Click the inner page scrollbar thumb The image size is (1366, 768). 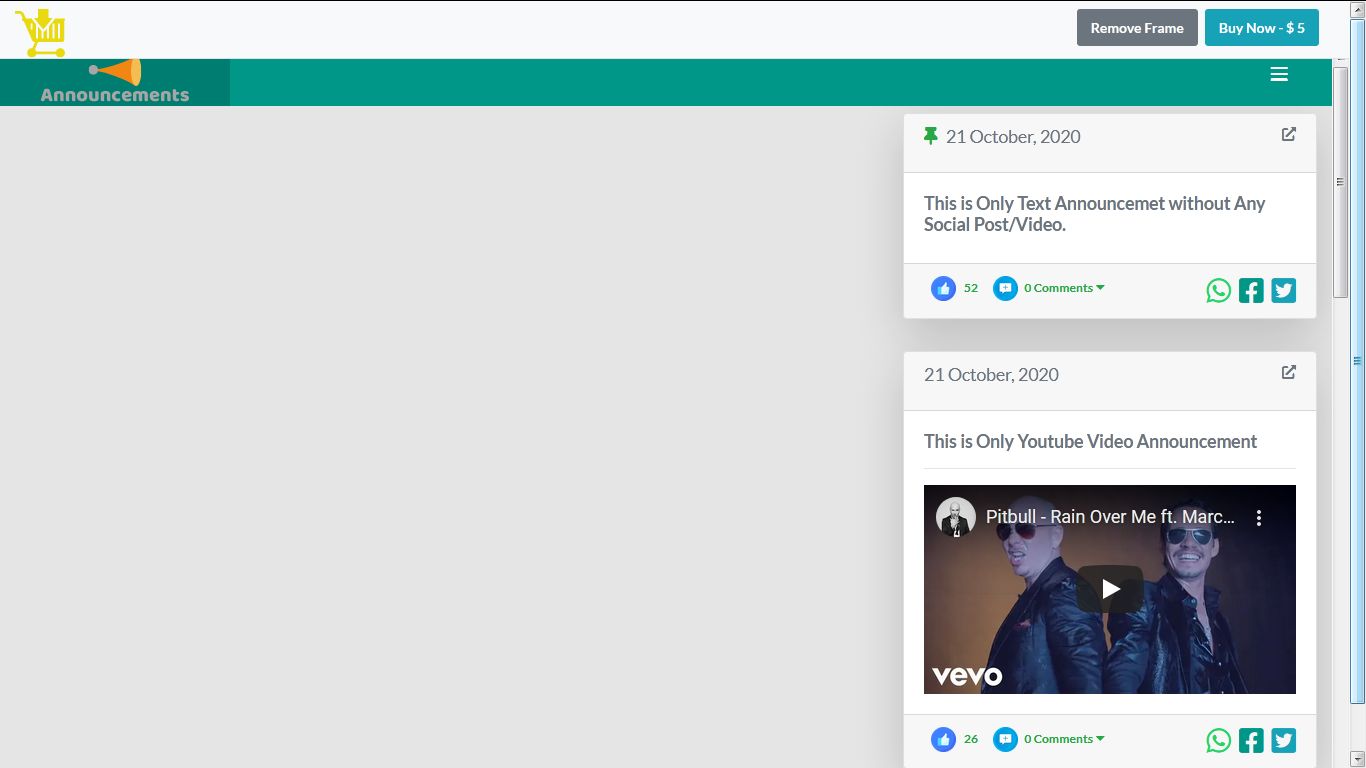click(x=1341, y=182)
